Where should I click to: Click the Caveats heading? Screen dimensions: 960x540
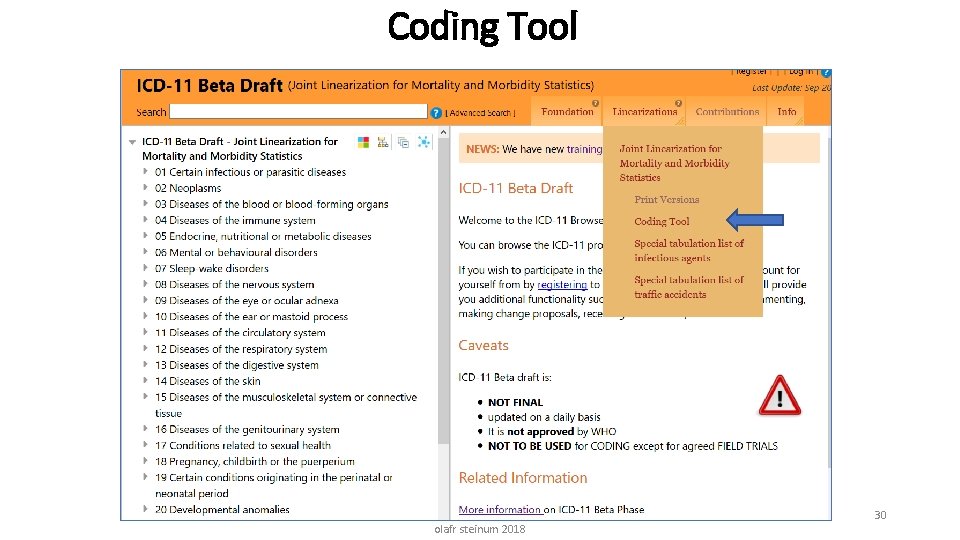[484, 345]
